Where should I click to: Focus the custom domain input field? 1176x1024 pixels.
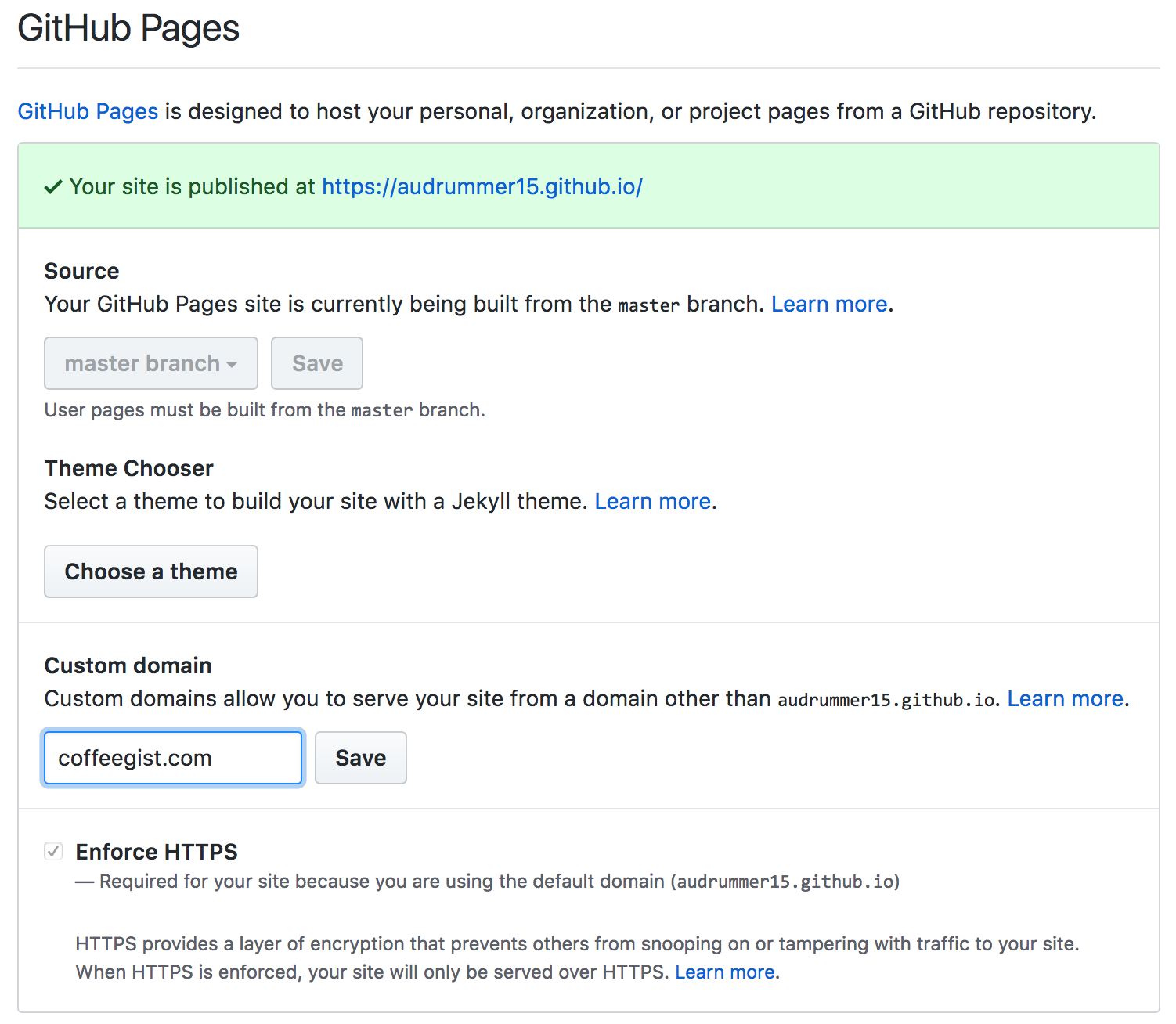[173, 758]
